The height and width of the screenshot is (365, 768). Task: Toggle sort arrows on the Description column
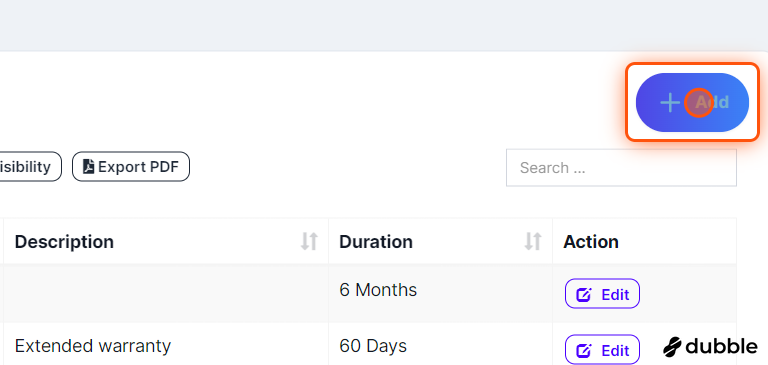tap(309, 242)
